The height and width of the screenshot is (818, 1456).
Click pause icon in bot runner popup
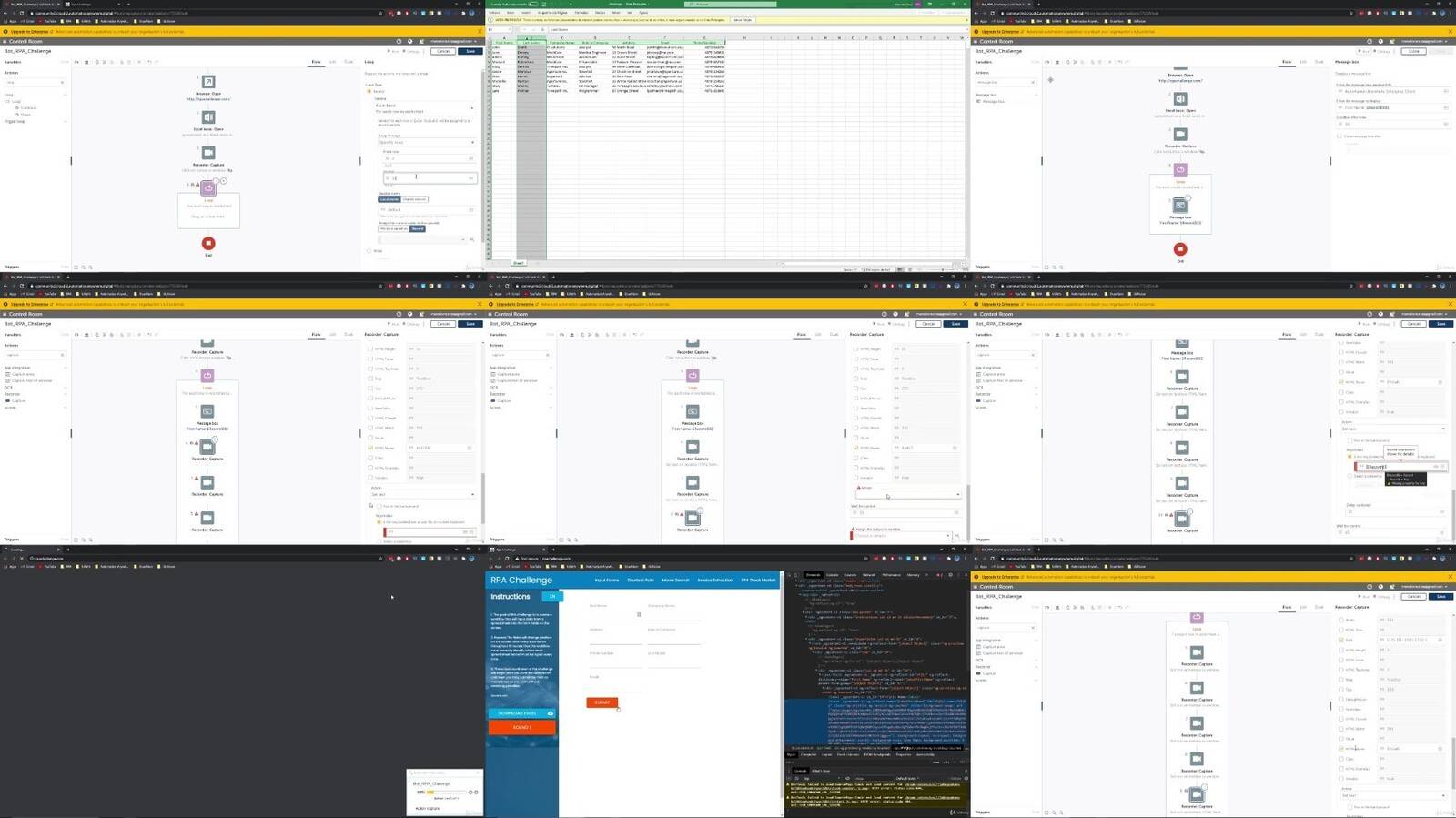[x=470, y=793]
